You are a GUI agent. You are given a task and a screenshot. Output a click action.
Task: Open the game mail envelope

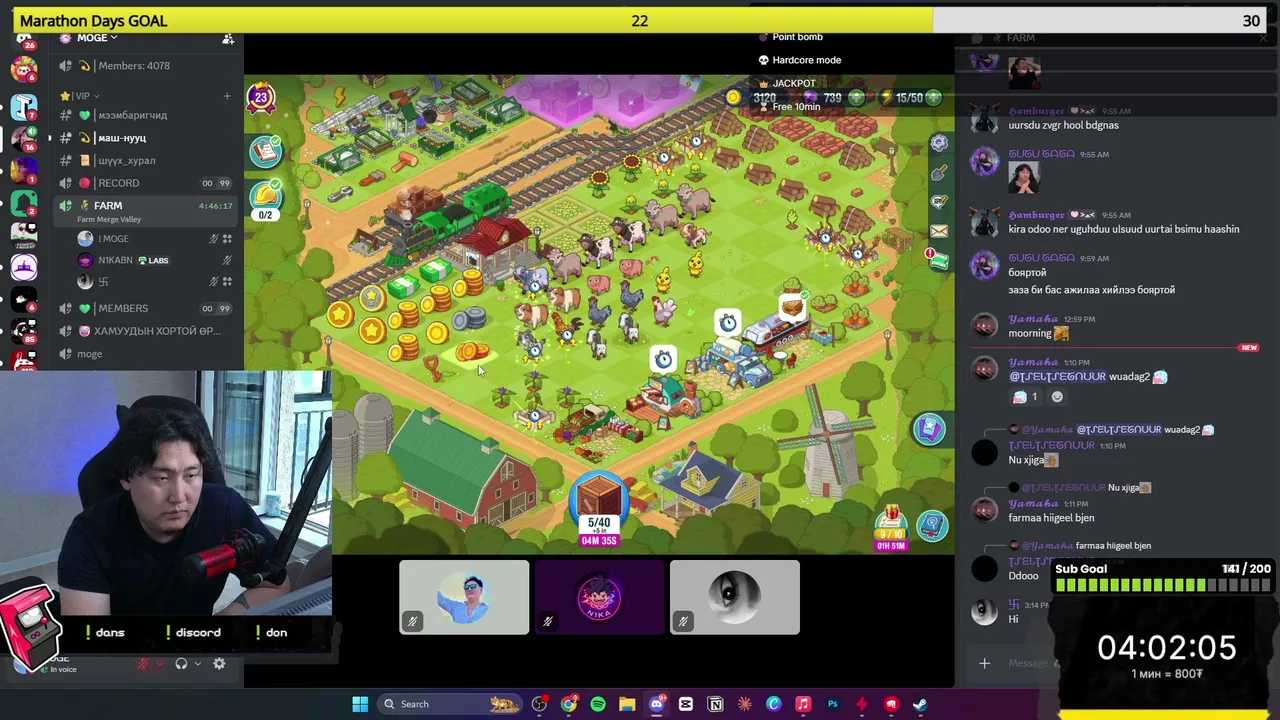[x=938, y=231]
